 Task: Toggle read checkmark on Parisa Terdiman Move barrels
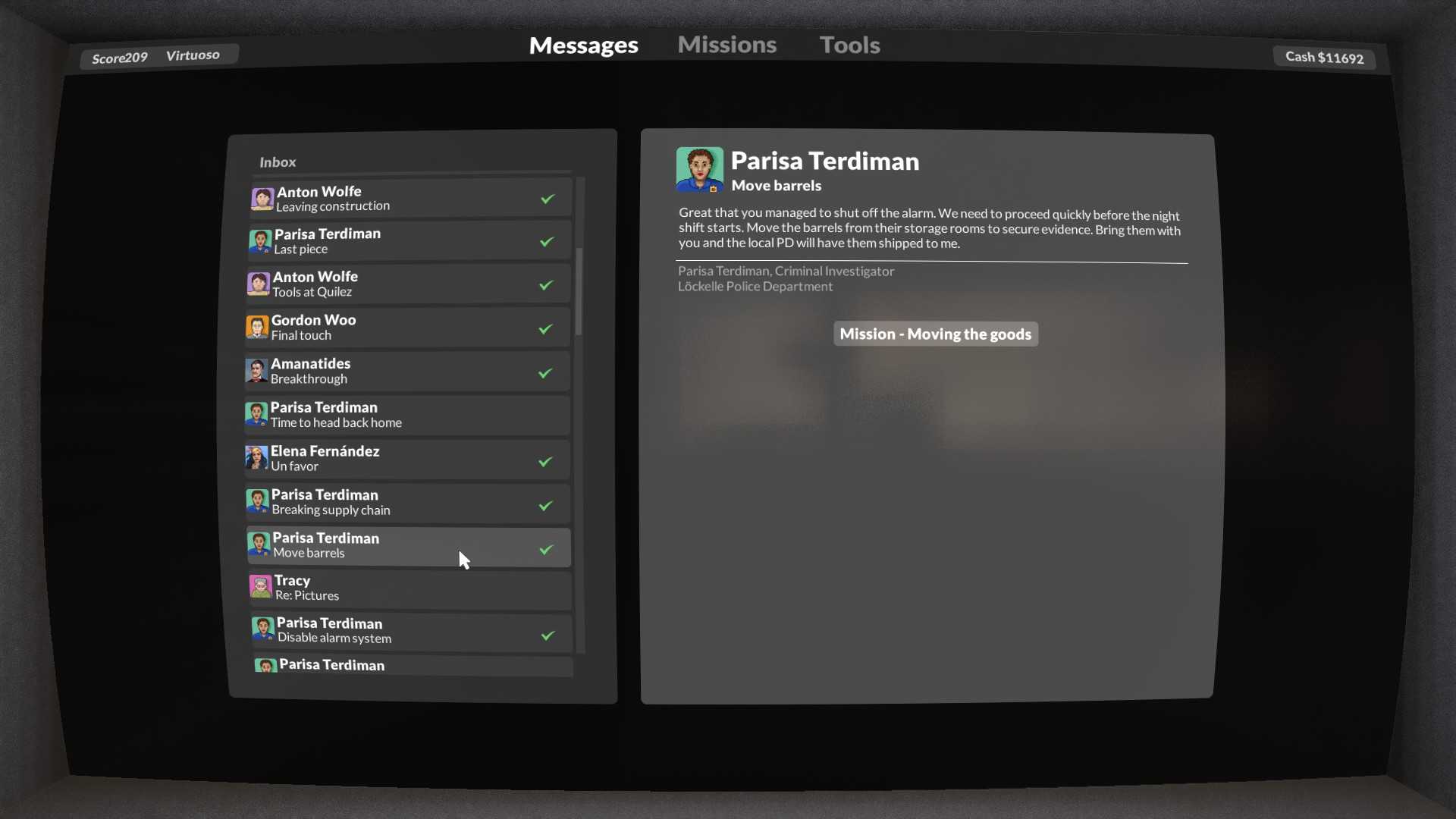coord(546,550)
